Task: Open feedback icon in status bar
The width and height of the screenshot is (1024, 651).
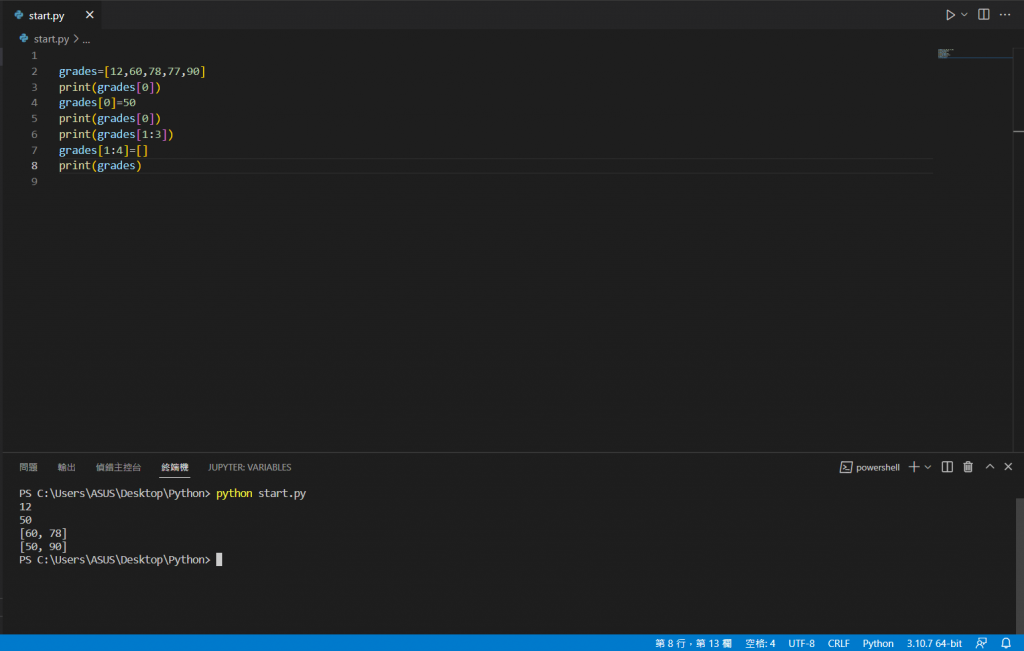Action: coord(982,643)
